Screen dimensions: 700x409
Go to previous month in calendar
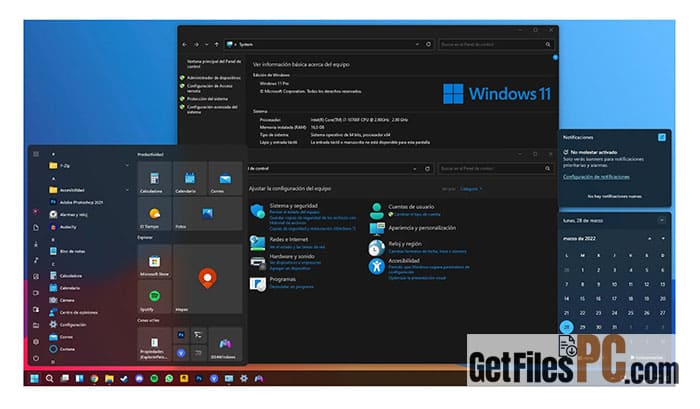tap(650, 238)
